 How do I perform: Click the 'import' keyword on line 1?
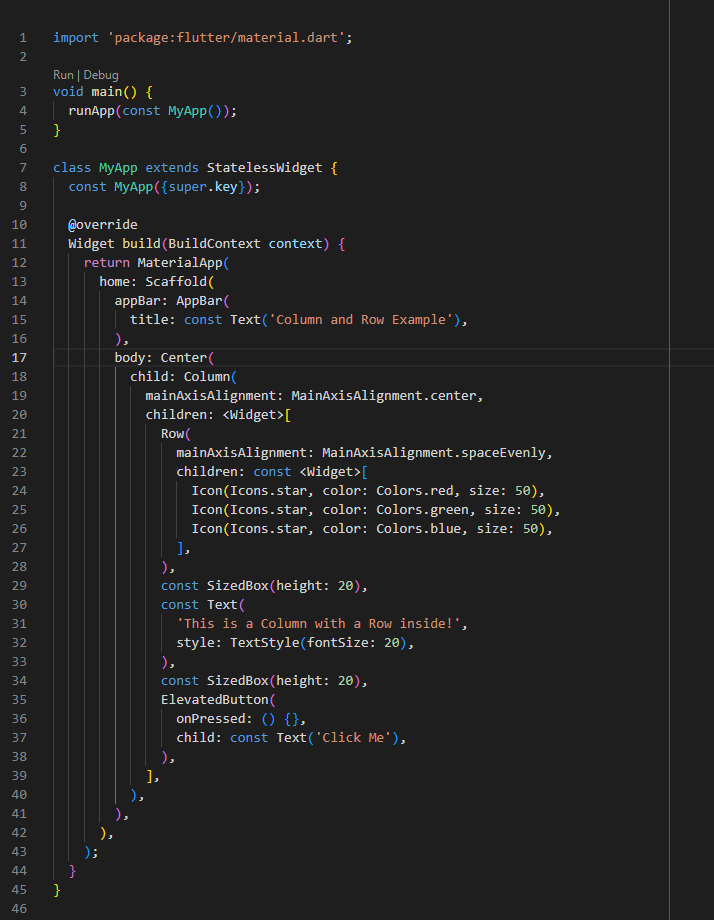(x=76, y=38)
